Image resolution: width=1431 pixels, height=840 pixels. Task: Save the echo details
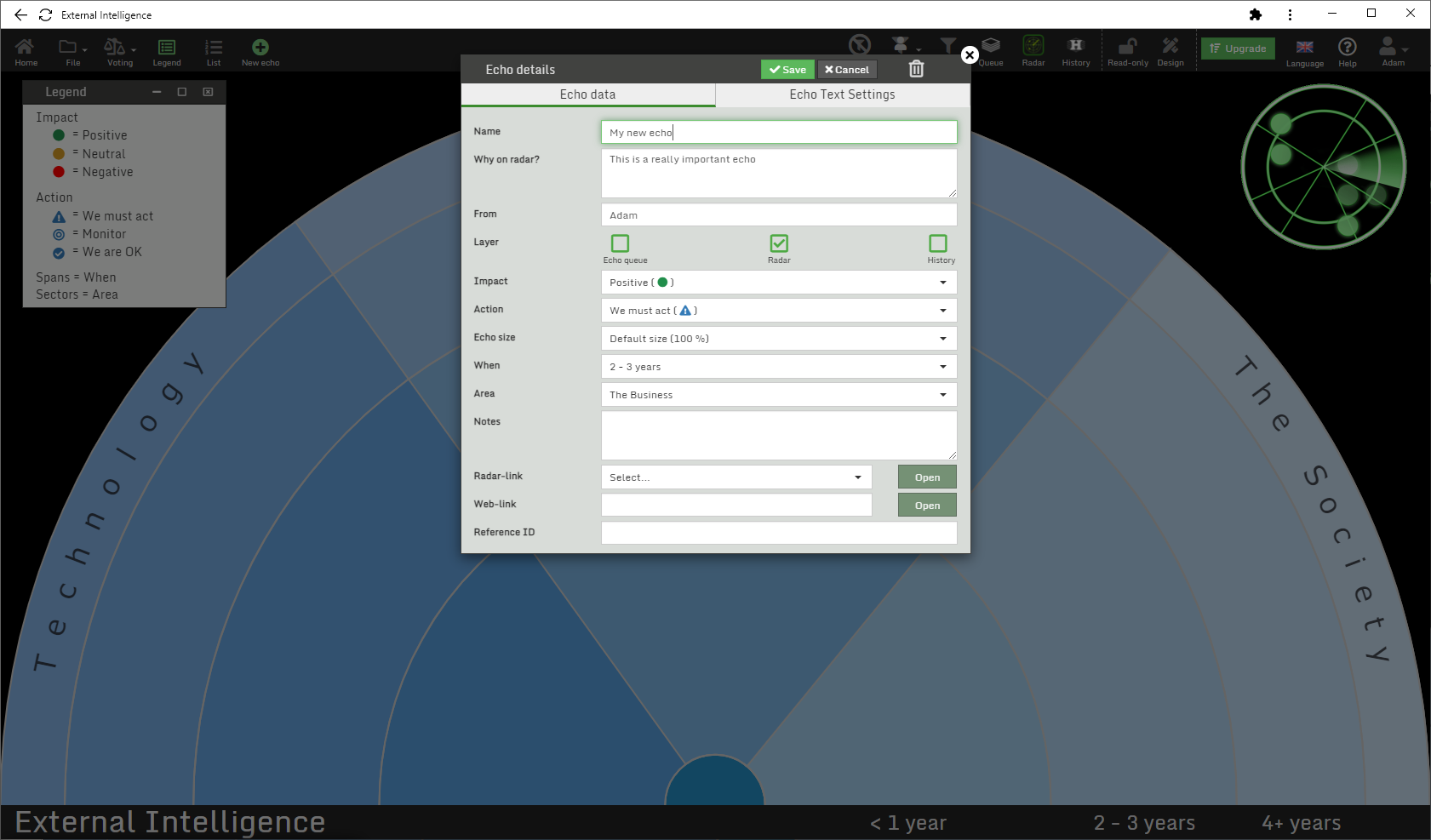click(x=787, y=70)
